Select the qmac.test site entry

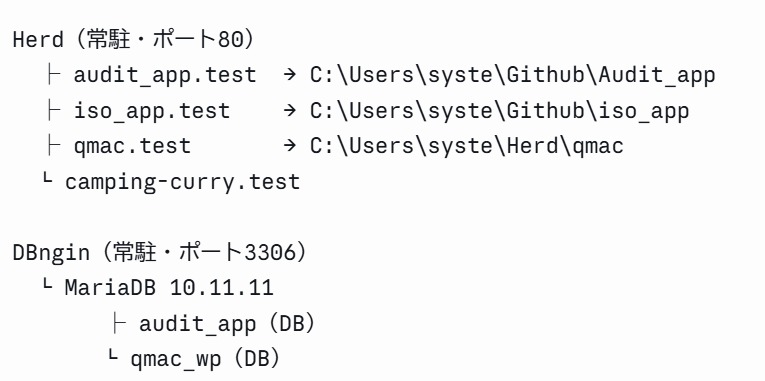coord(132,146)
